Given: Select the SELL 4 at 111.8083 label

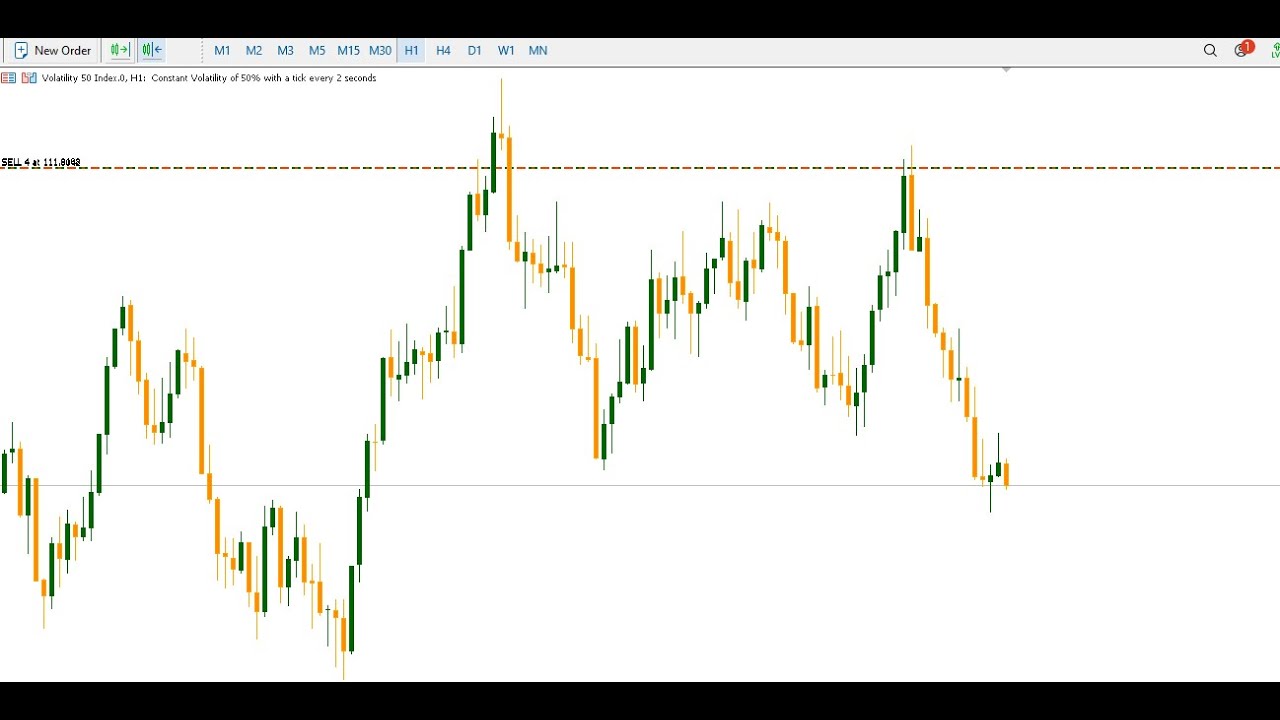Looking at the screenshot, I should click(x=41, y=162).
